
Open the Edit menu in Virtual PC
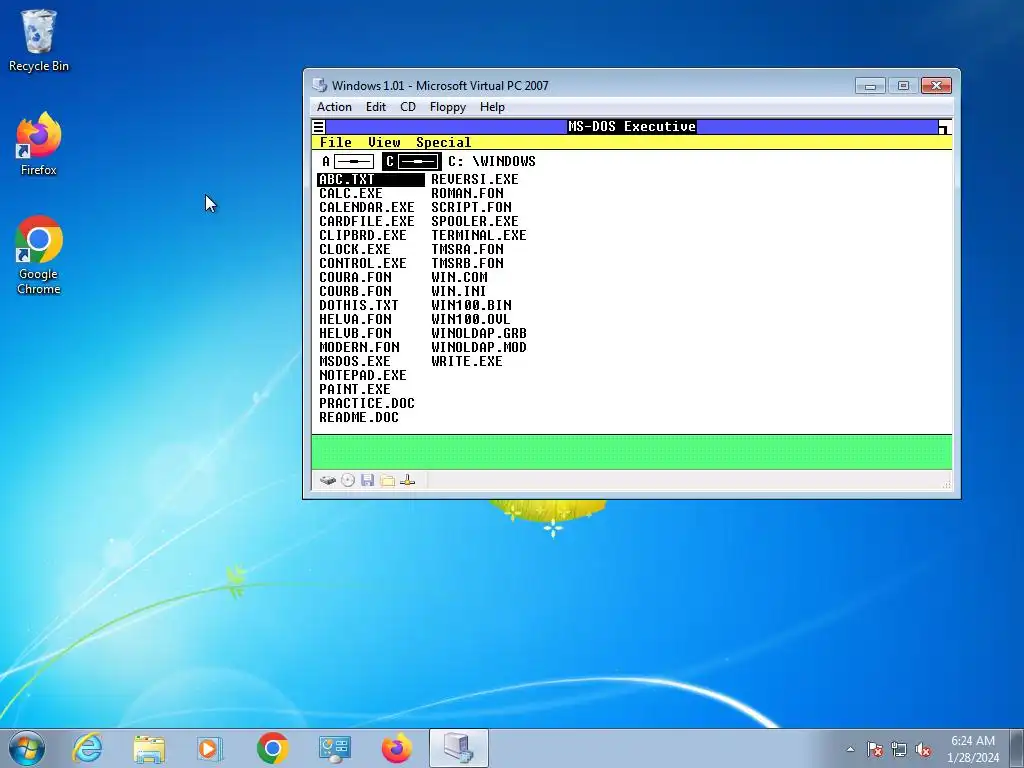click(376, 107)
